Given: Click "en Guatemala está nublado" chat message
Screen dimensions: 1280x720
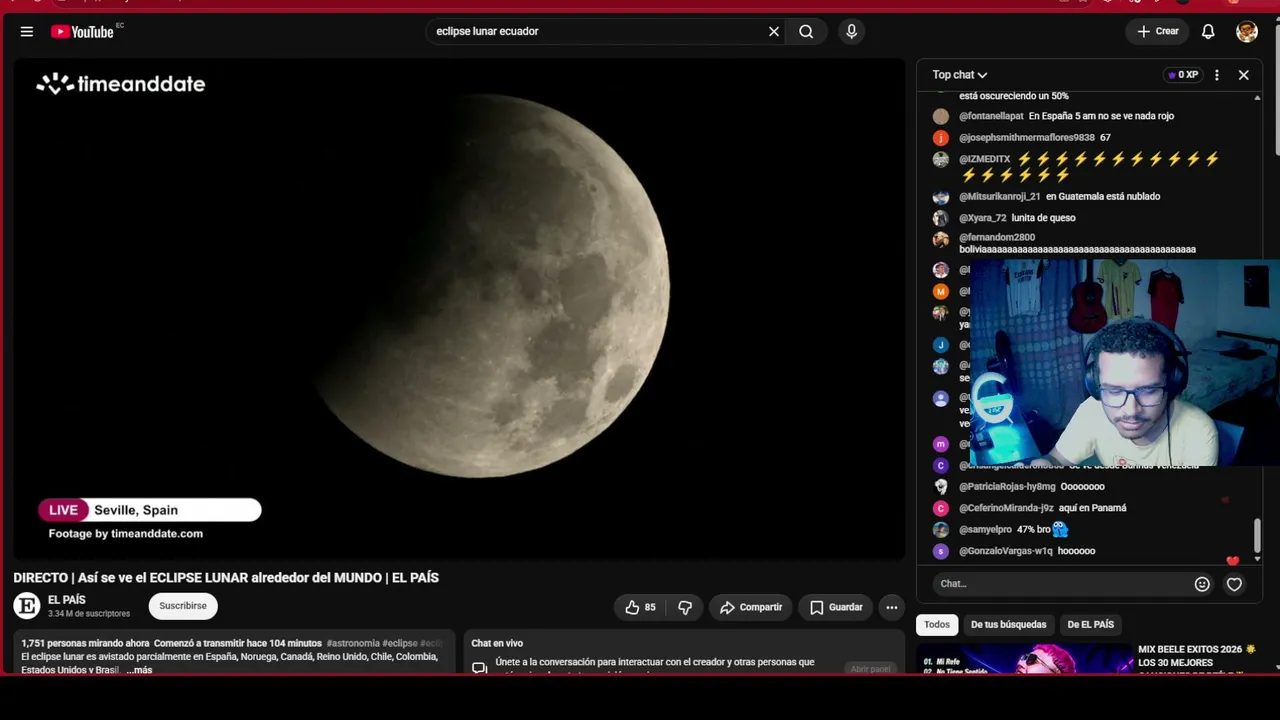Looking at the screenshot, I should [1103, 197].
